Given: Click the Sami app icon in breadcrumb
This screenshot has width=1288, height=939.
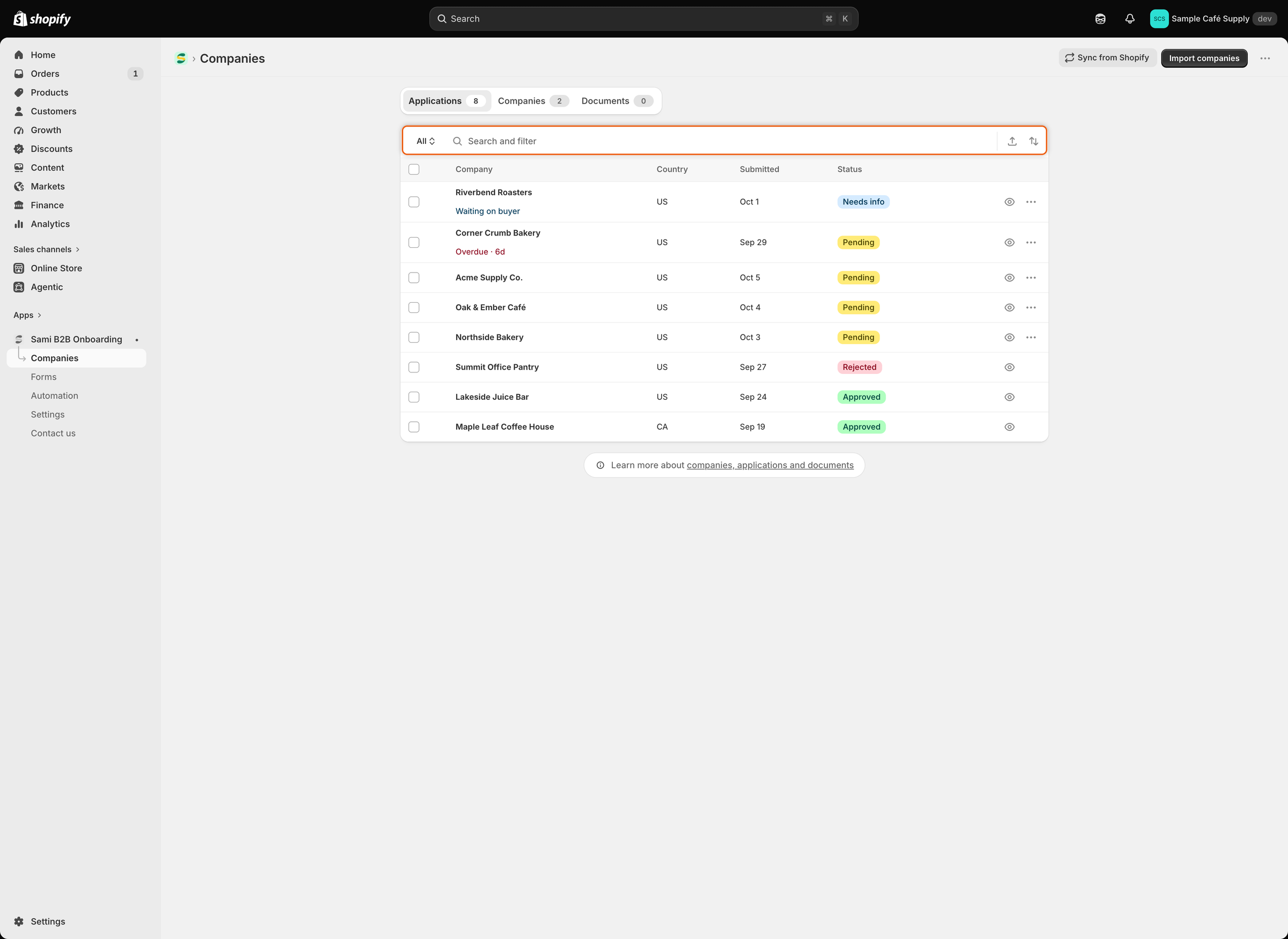Looking at the screenshot, I should tap(181, 58).
